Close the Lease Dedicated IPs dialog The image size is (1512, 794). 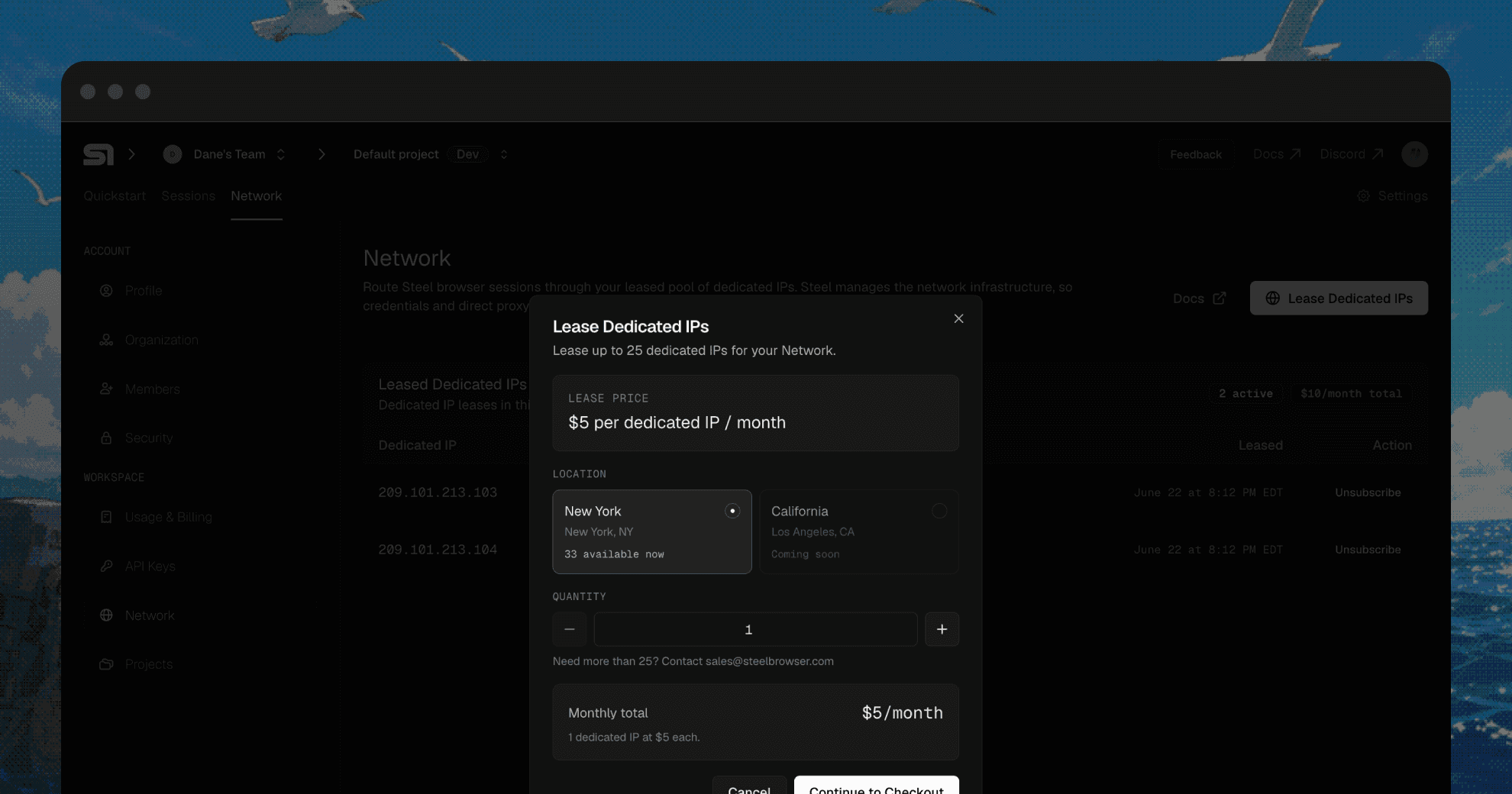tap(958, 319)
